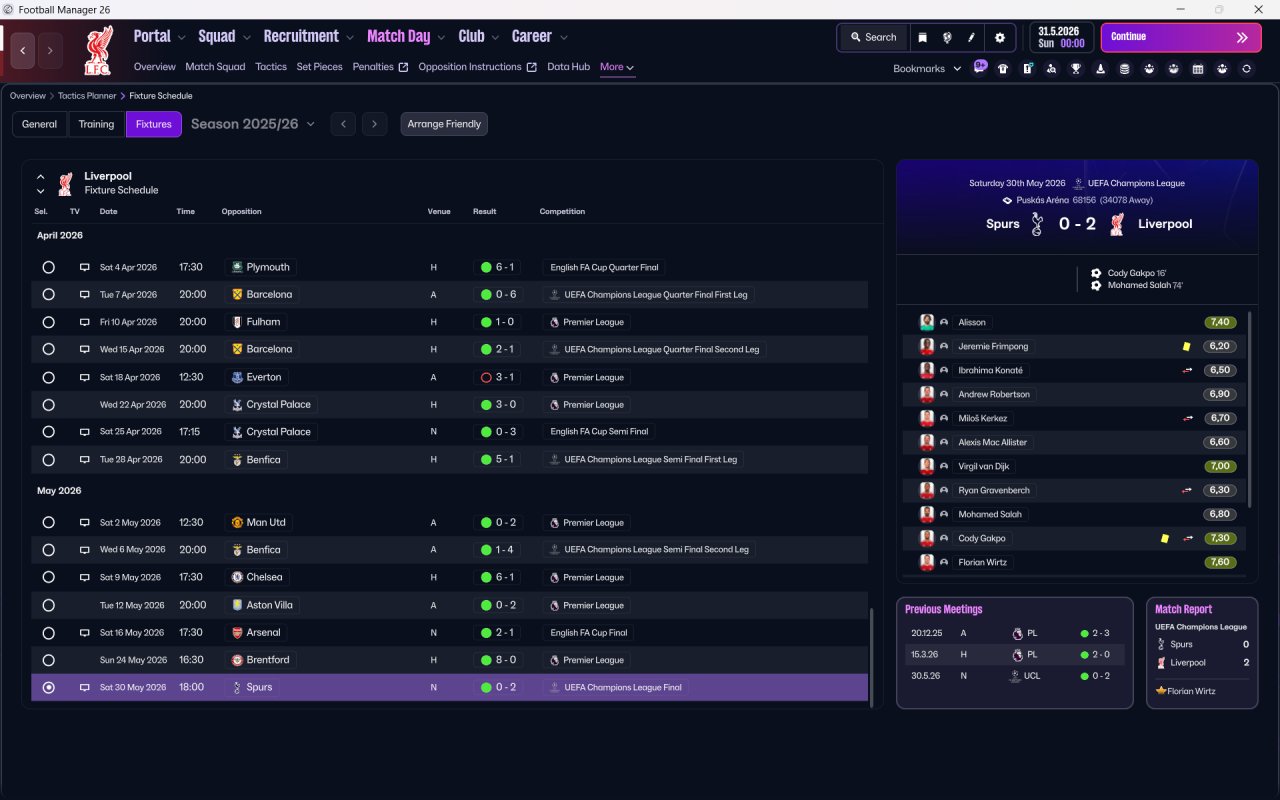
Task: Click the Liverpool crest in the header
Action: 99,50
